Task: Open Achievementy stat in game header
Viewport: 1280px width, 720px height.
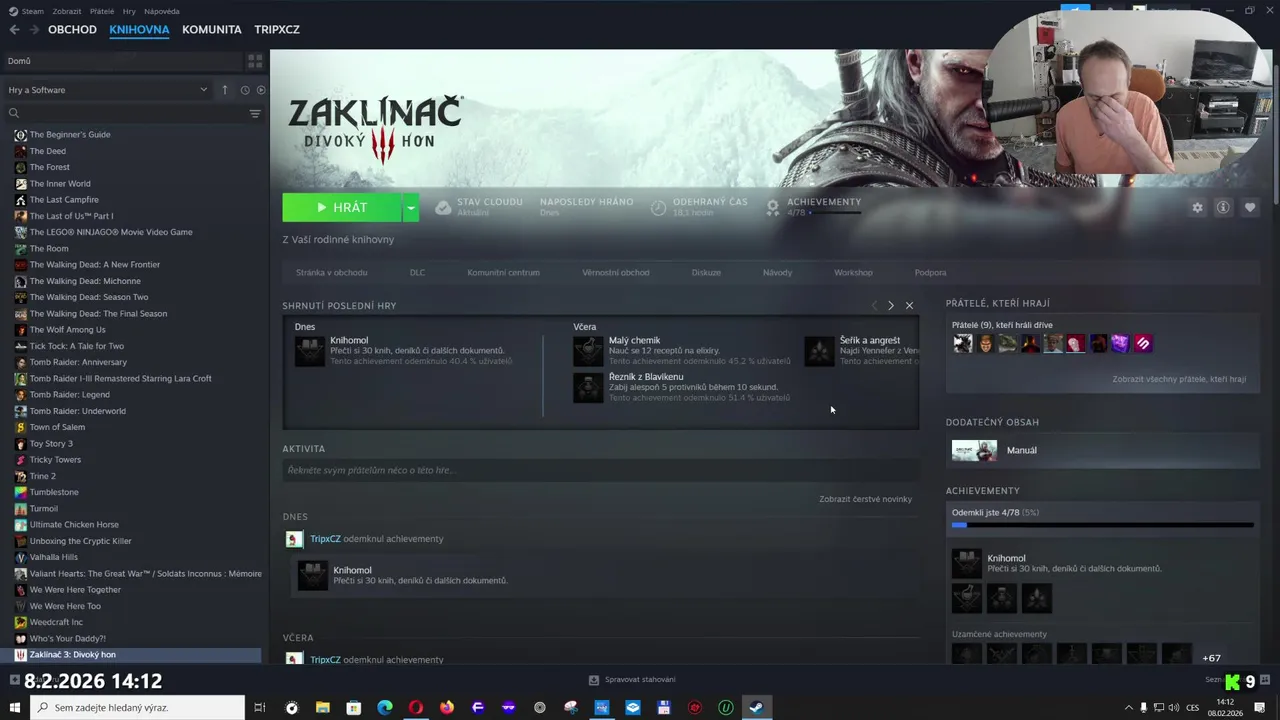Action: coord(813,207)
